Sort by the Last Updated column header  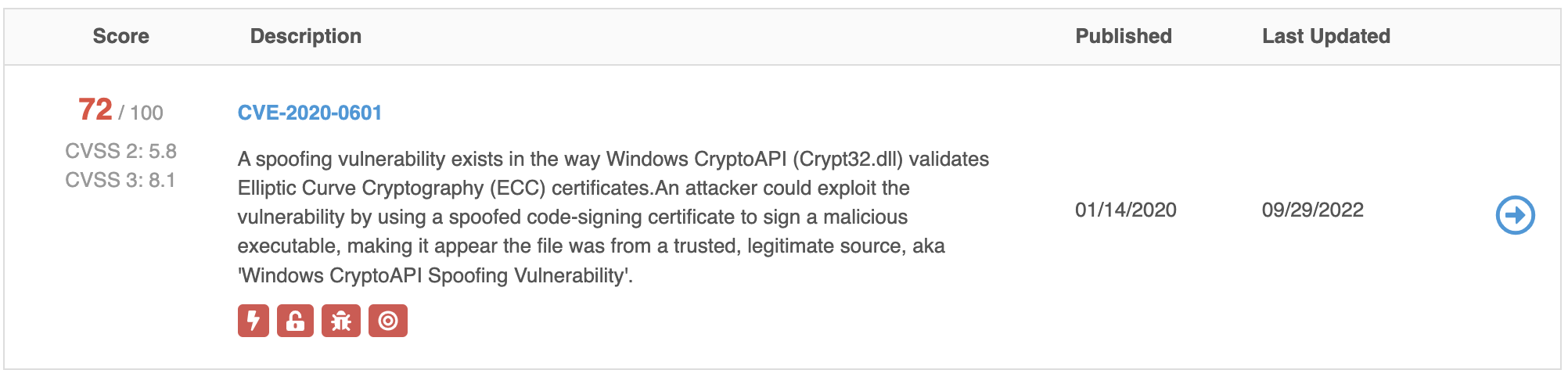pos(1326,36)
